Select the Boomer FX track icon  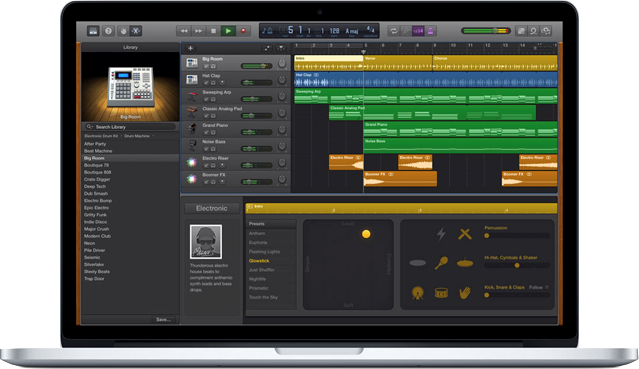tap(192, 179)
